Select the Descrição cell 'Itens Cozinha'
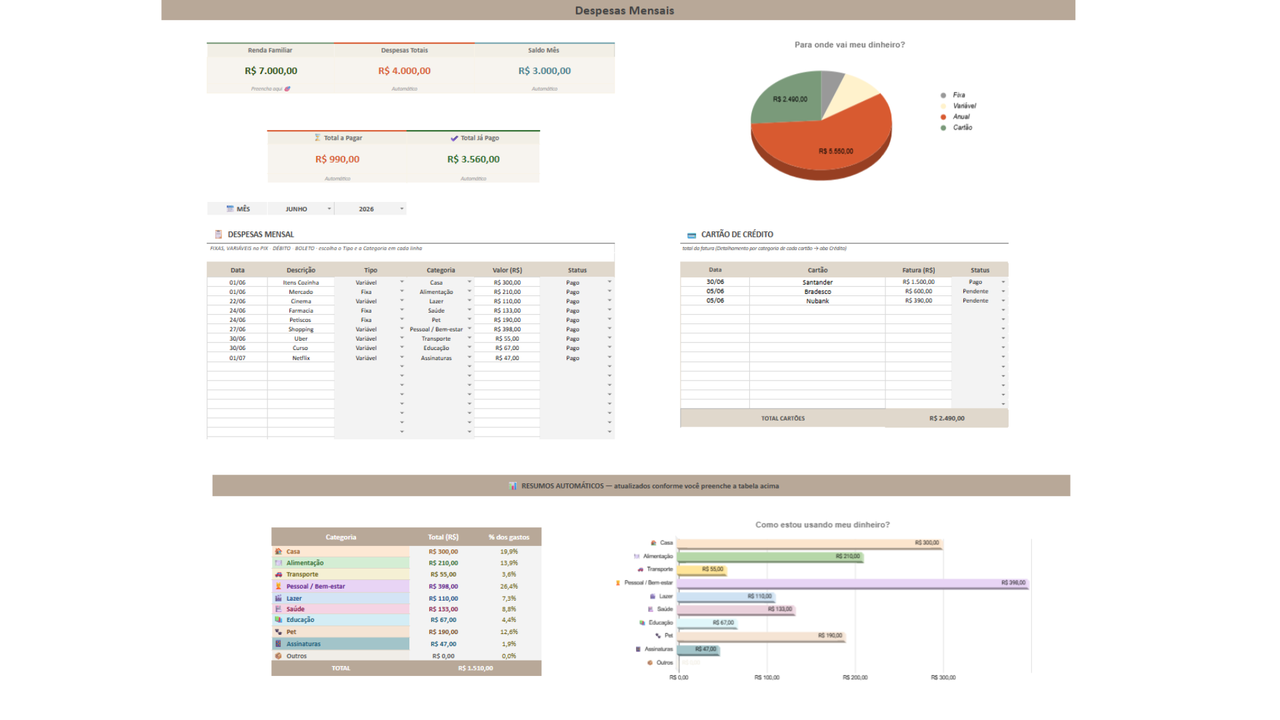Screen dimensions: 1280x720 [301, 282]
